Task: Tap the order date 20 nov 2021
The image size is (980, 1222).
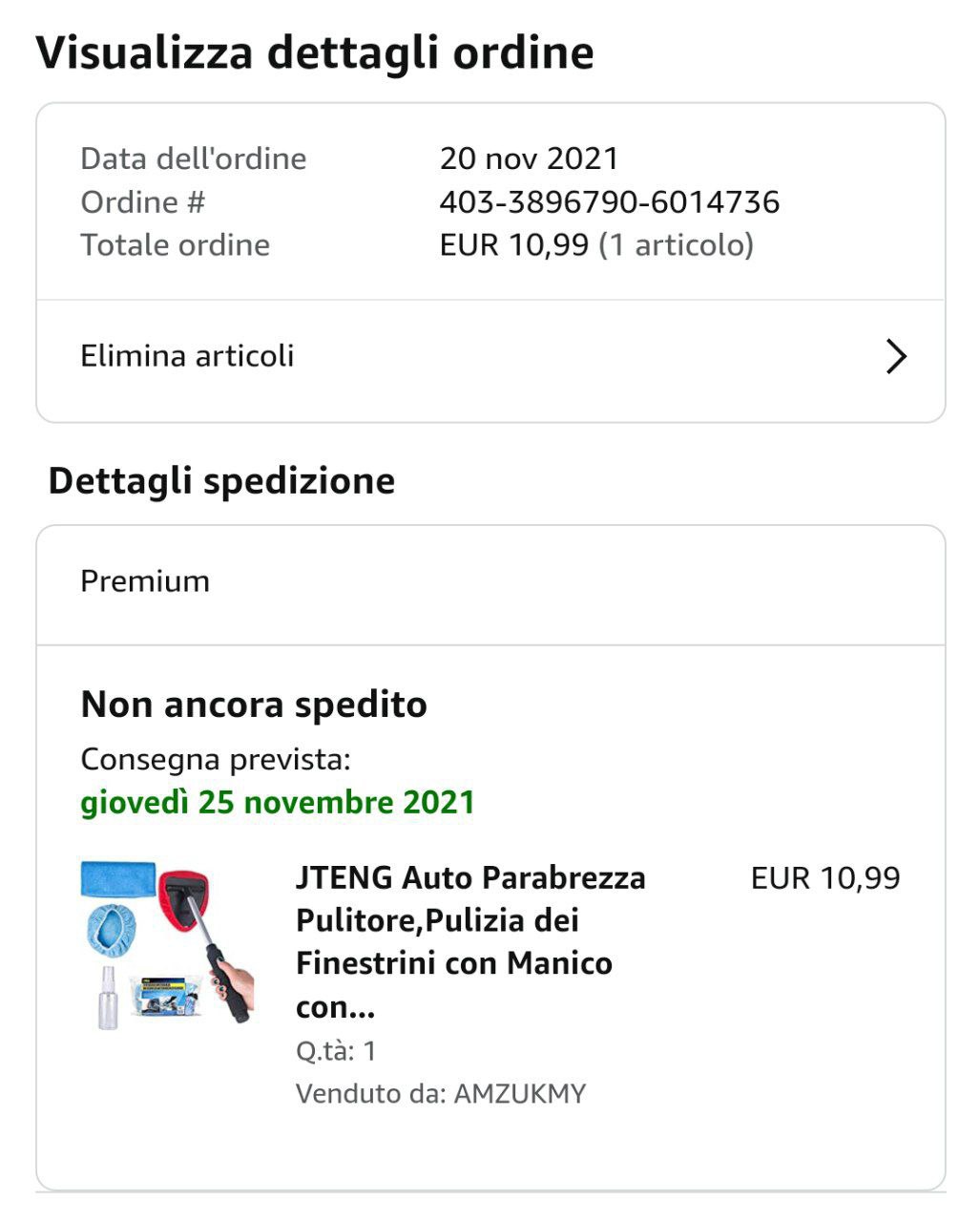Action: [x=529, y=158]
